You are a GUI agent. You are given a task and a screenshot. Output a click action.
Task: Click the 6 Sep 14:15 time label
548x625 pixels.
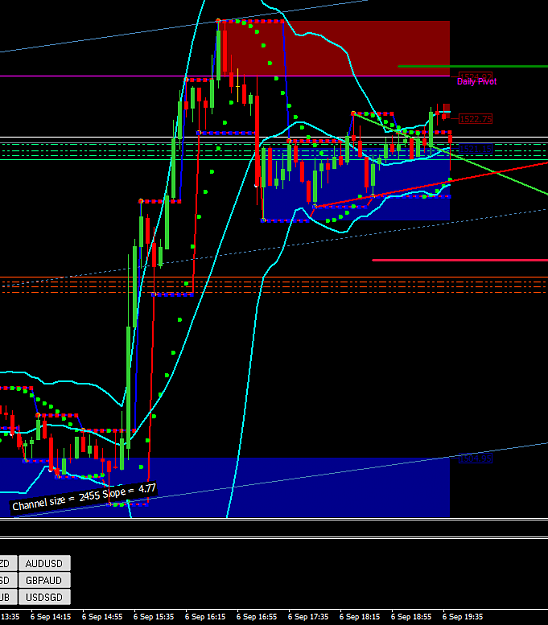[51, 617]
